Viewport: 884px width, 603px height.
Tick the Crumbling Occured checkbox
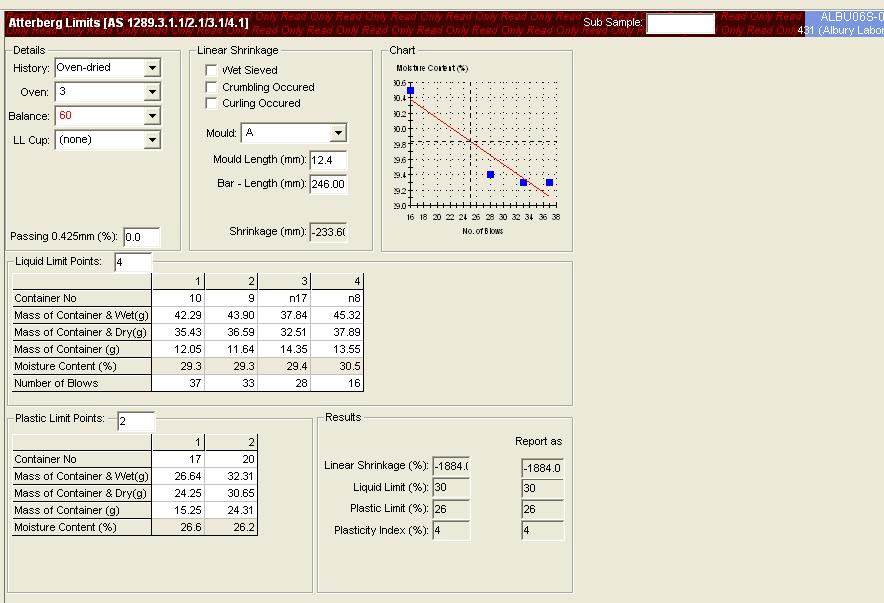click(x=211, y=87)
